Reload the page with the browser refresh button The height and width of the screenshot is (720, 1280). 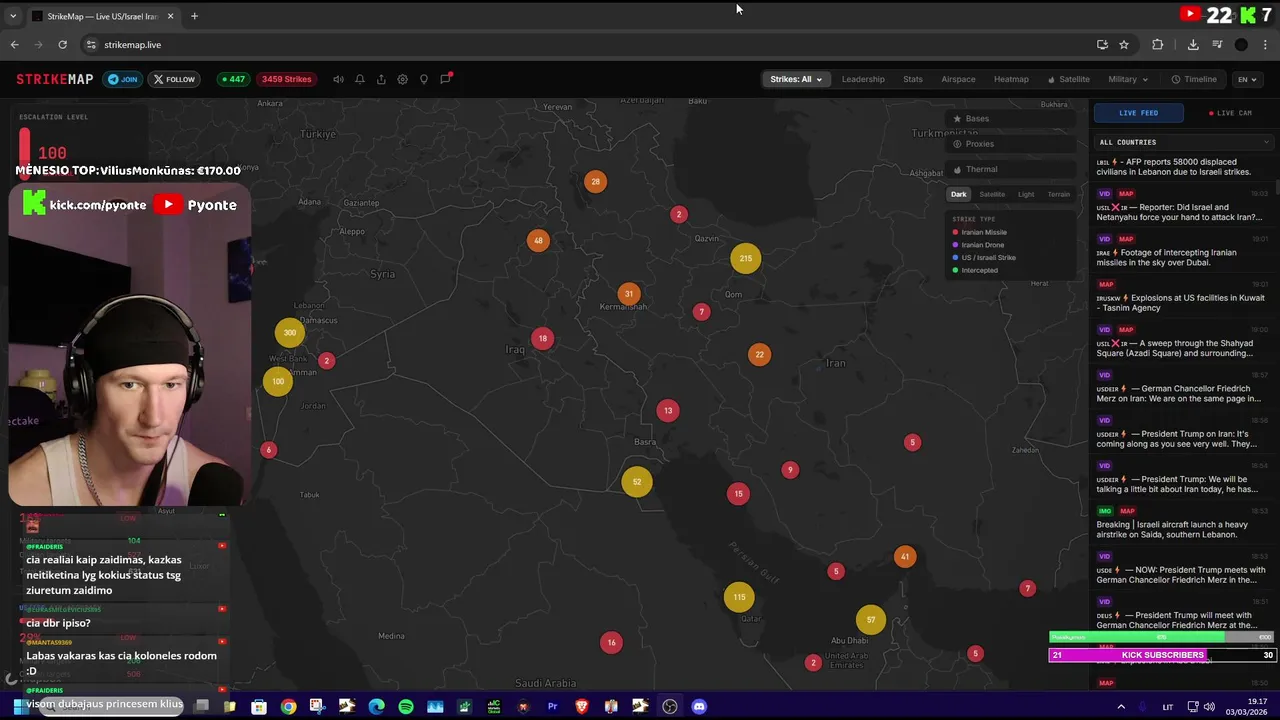62,44
